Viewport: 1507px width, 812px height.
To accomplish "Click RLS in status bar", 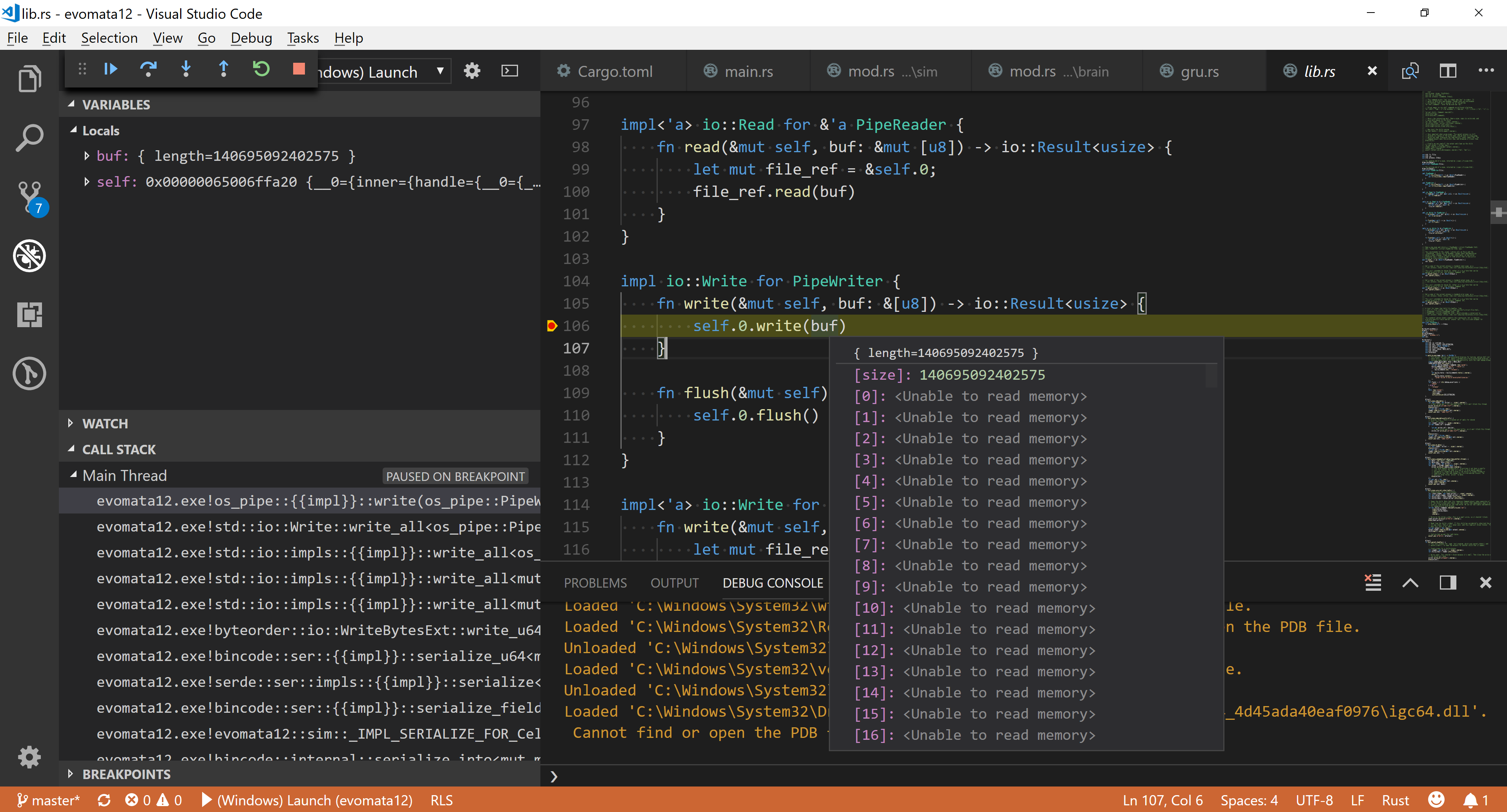I will point(442,800).
